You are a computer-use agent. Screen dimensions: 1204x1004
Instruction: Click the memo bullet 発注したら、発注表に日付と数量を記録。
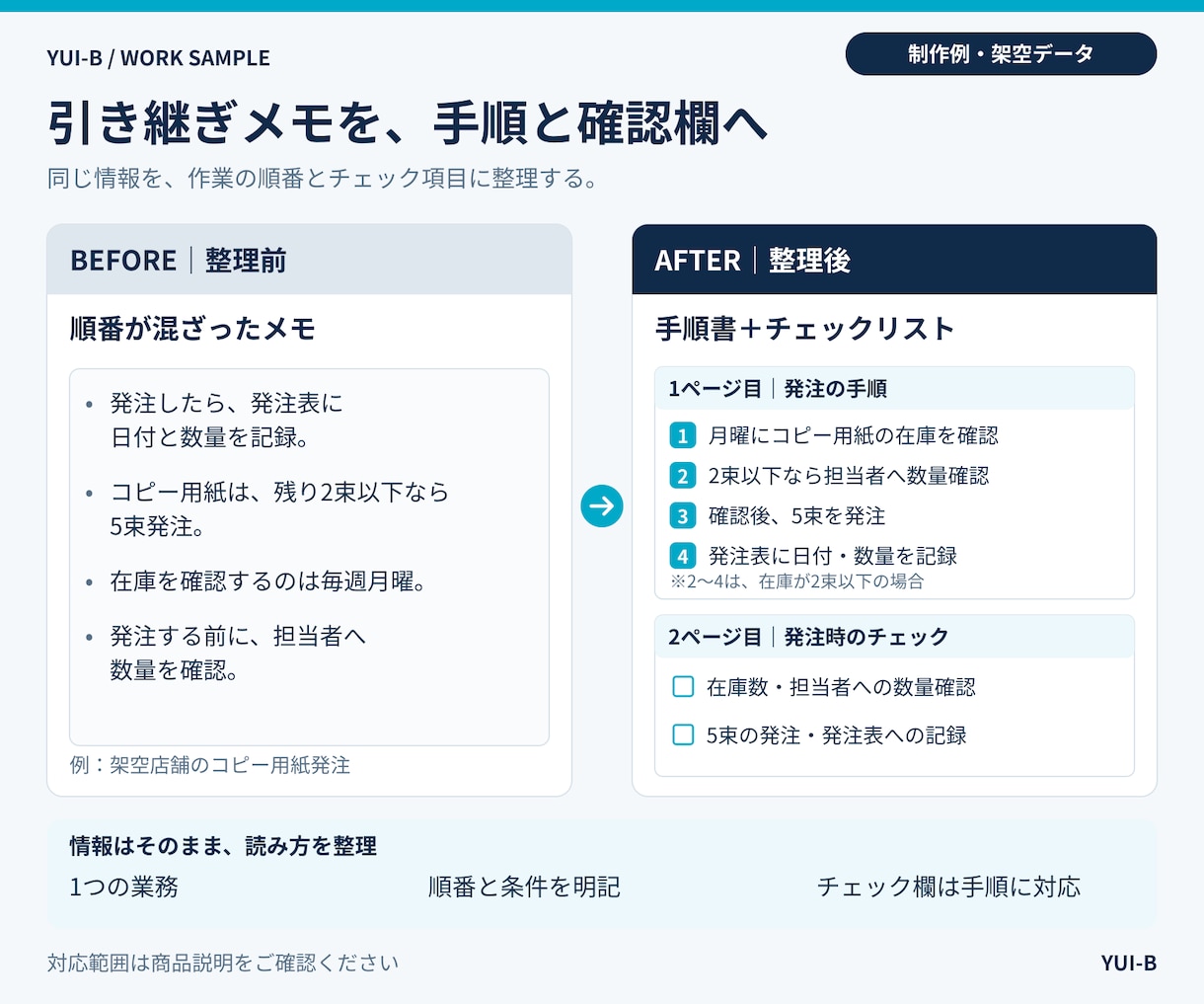point(227,420)
